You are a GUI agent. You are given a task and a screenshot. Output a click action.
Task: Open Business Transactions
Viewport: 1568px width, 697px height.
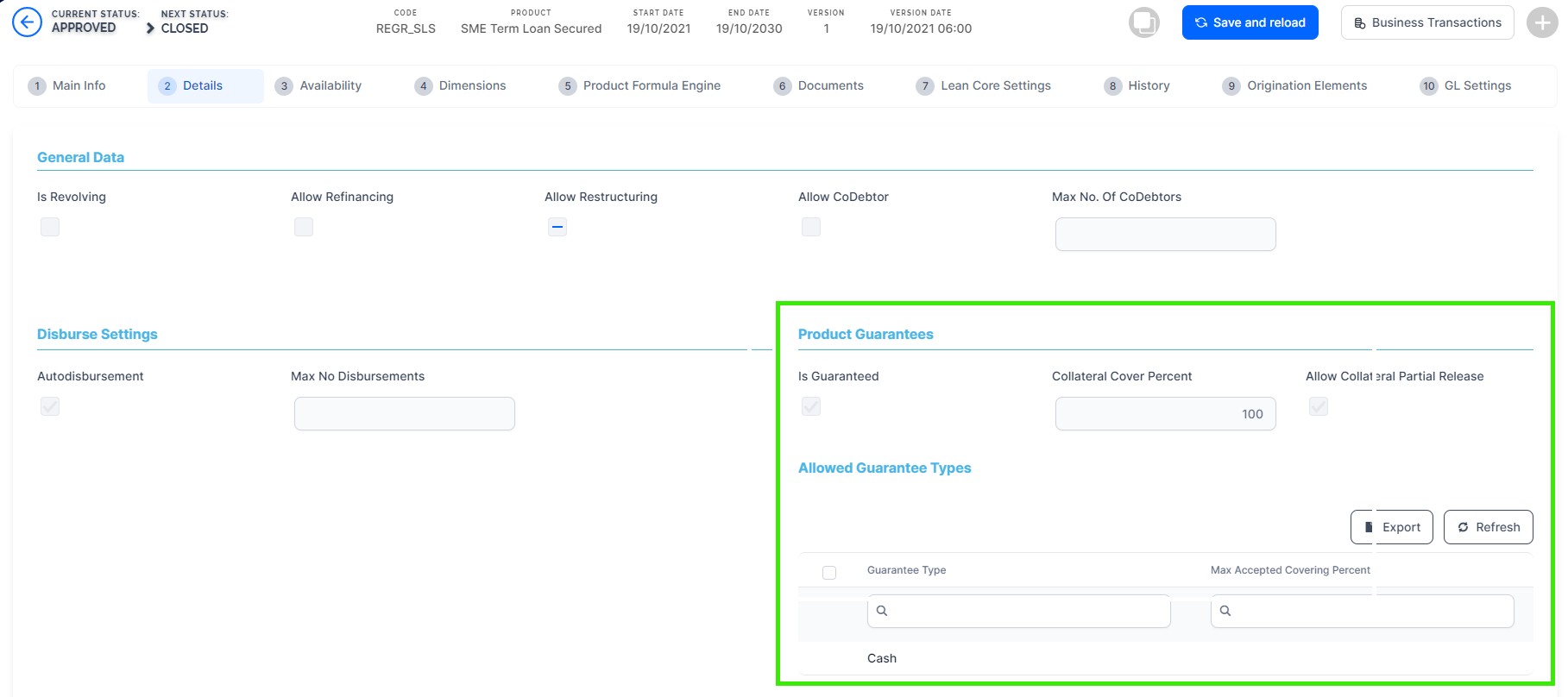pyautogui.click(x=1426, y=22)
